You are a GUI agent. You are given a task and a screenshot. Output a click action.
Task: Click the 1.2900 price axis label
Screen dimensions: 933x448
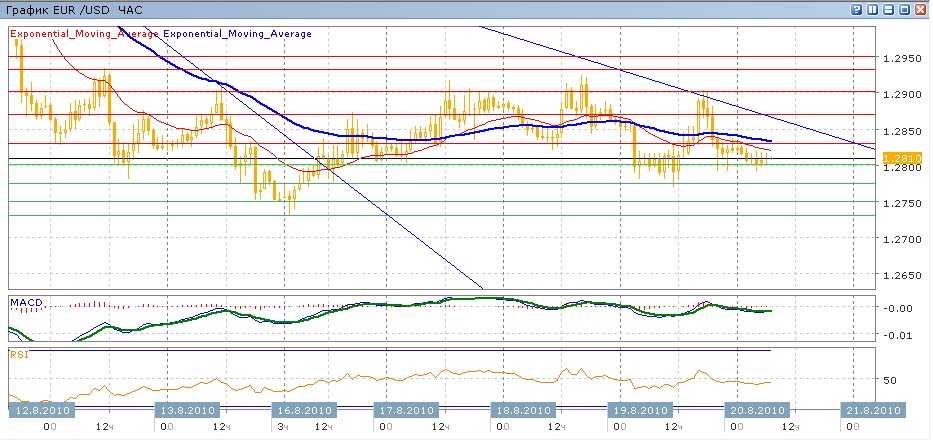904,94
